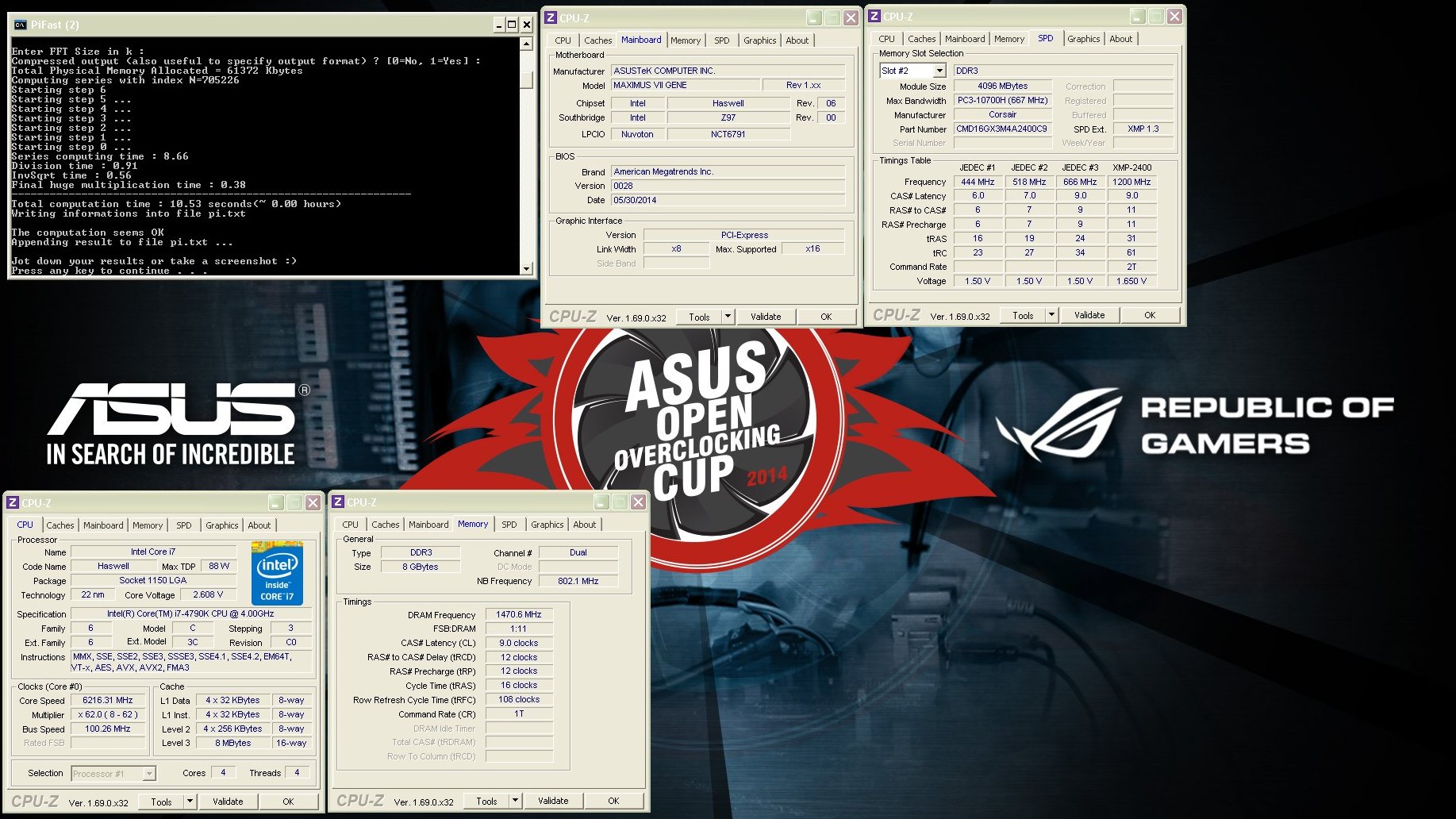This screenshot has width=1456, height=819.
Task: Click part number CMD16GX3M4A2400C9
Action: pyautogui.click(x=1002, y=129)
